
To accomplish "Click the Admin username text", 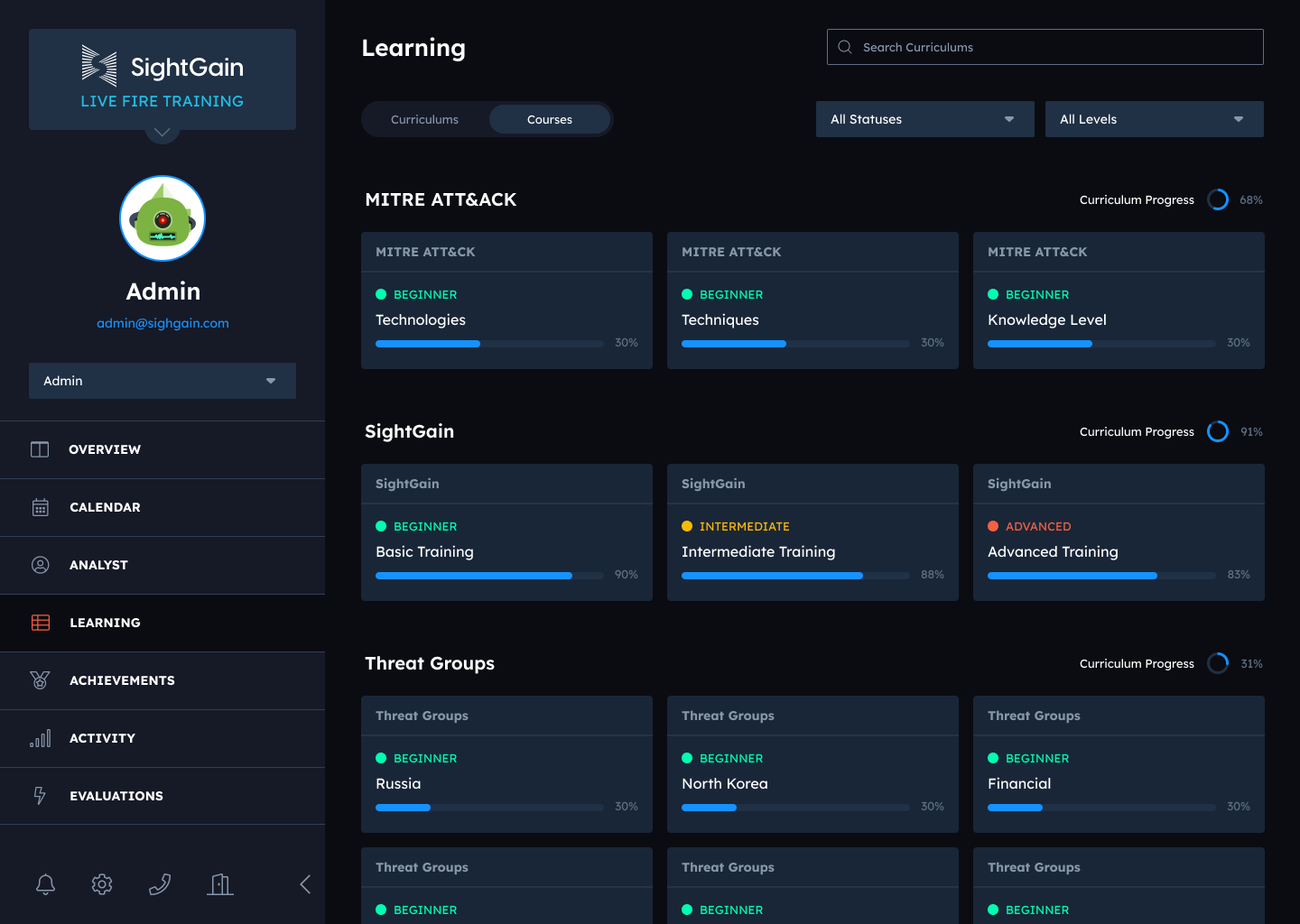I will (x=162, y=291).
